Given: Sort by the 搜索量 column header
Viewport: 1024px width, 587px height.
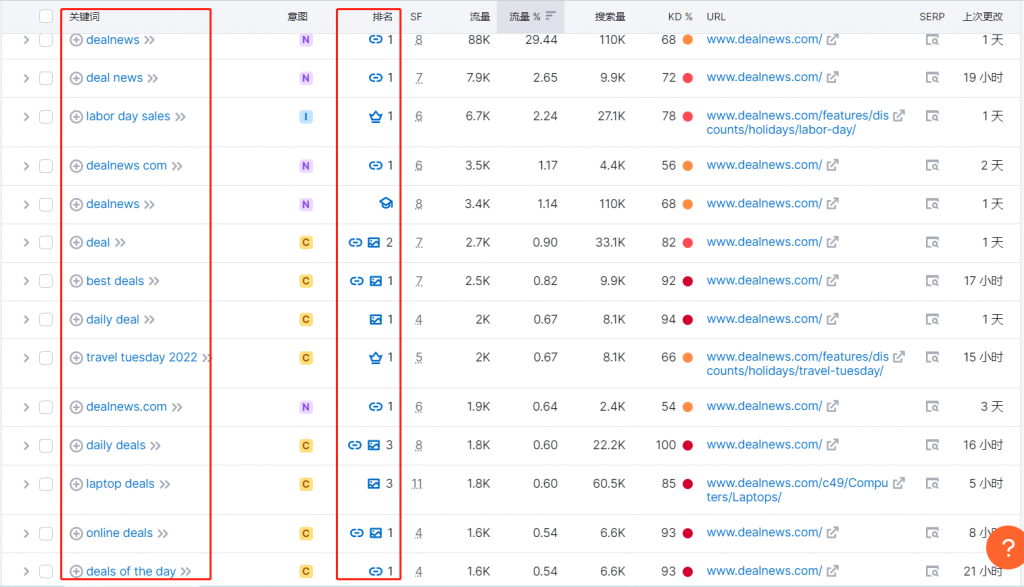Looking at the screenshot, I should point(610,16).
